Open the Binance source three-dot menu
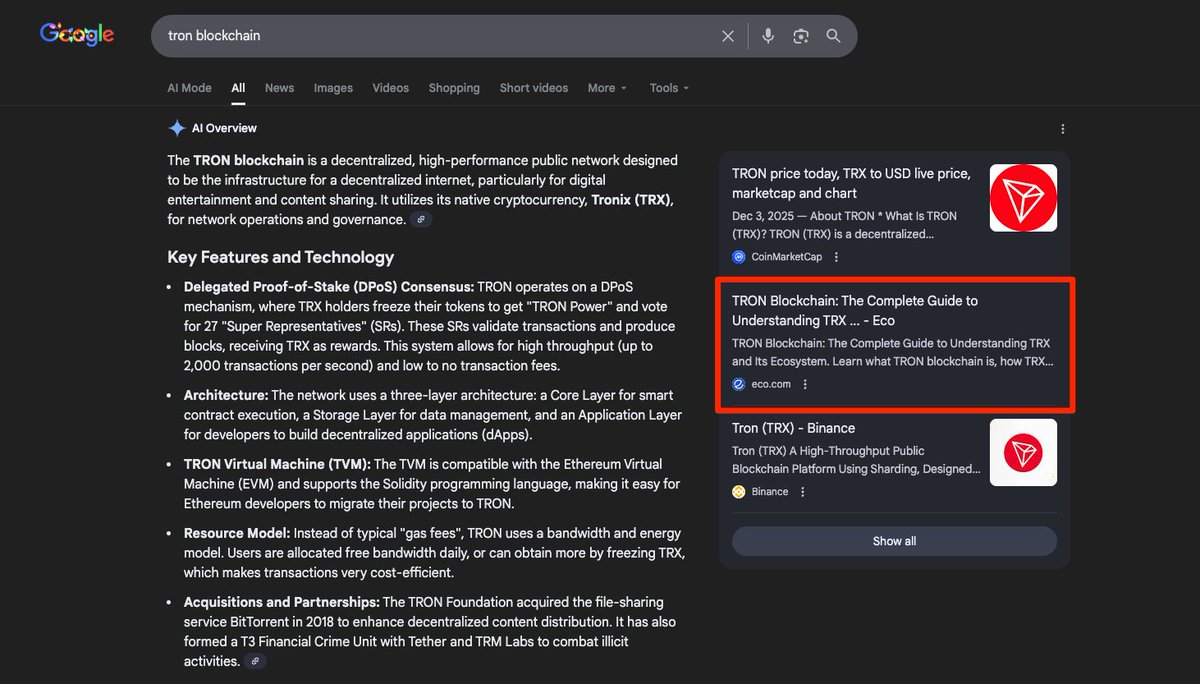The image size is (1200, 684). (802, 492)
